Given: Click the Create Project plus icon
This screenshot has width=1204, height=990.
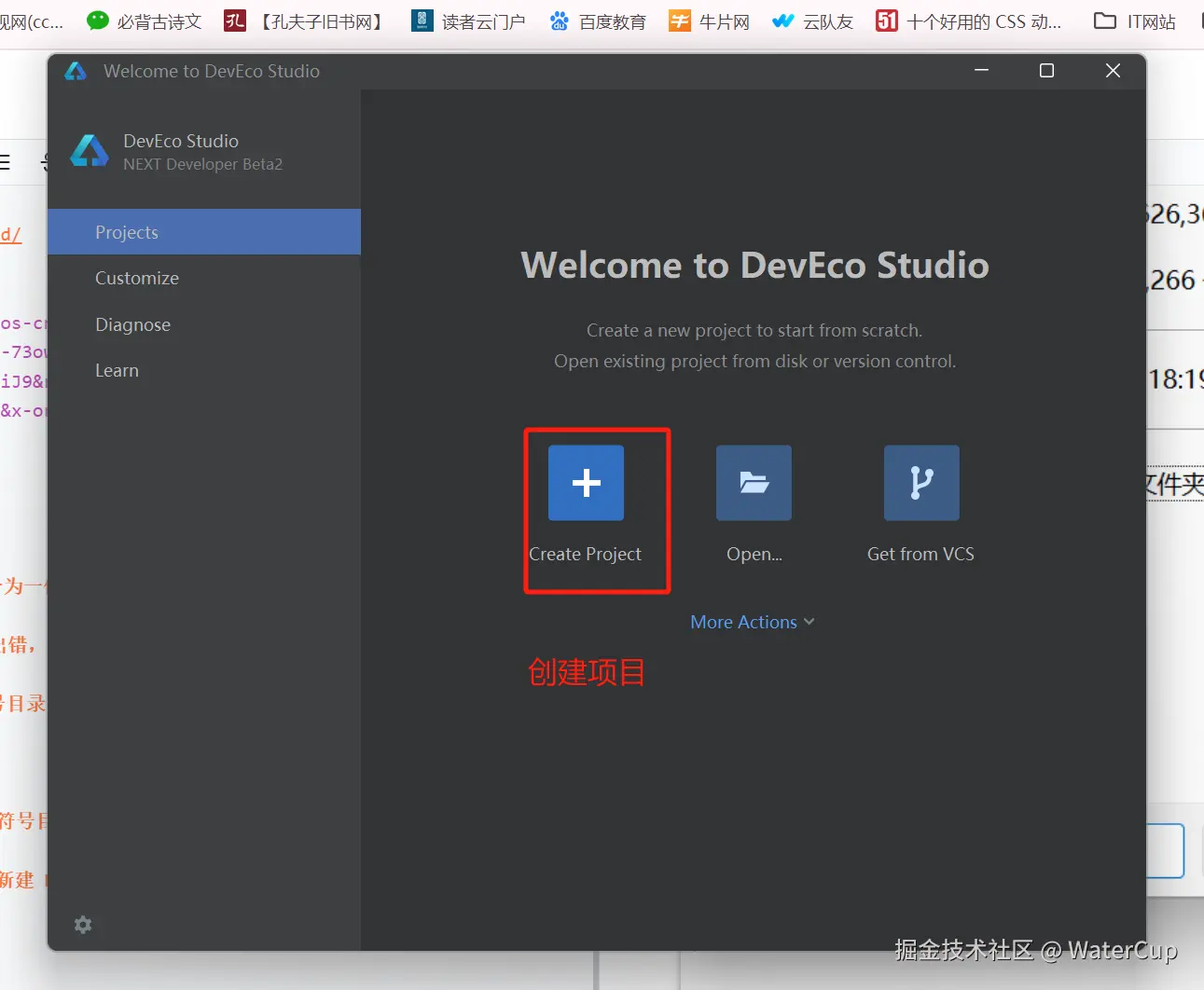Looking at the screenshot, I should coord(586,483).
